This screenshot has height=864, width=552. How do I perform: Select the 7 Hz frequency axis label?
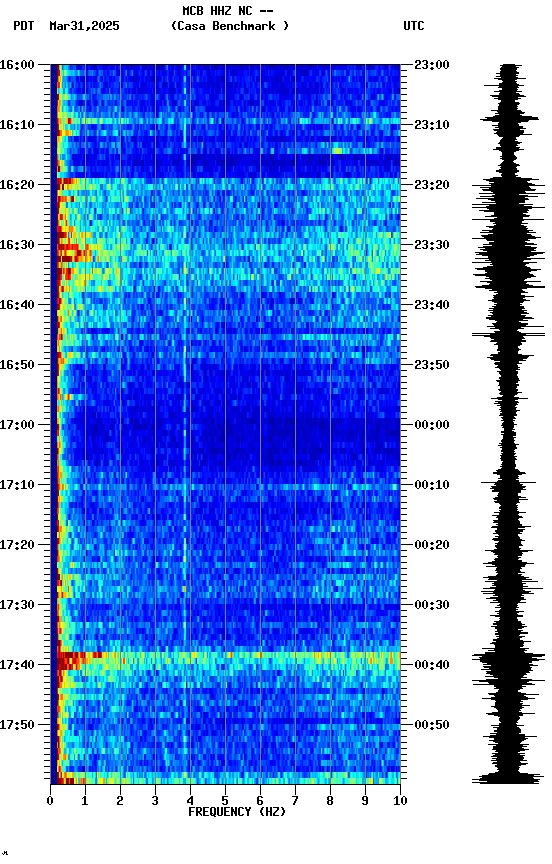(295, 801)
